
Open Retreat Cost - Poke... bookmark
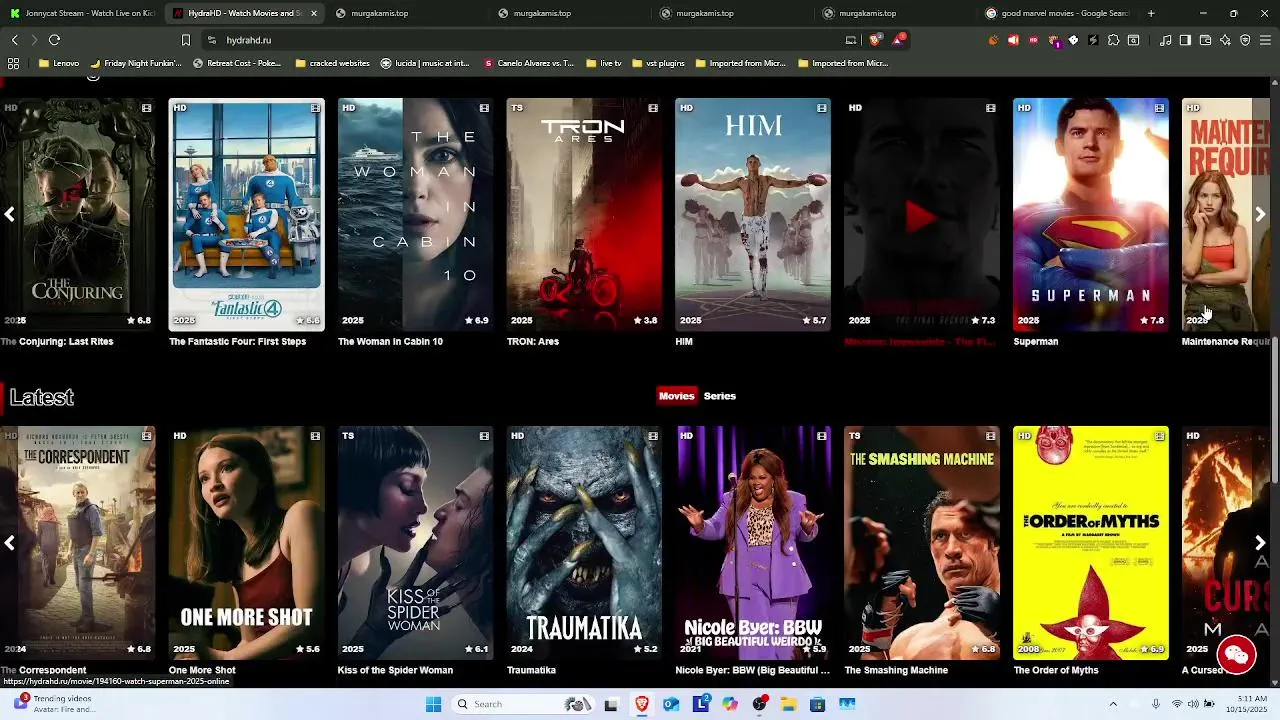click(x=237, y=63)
